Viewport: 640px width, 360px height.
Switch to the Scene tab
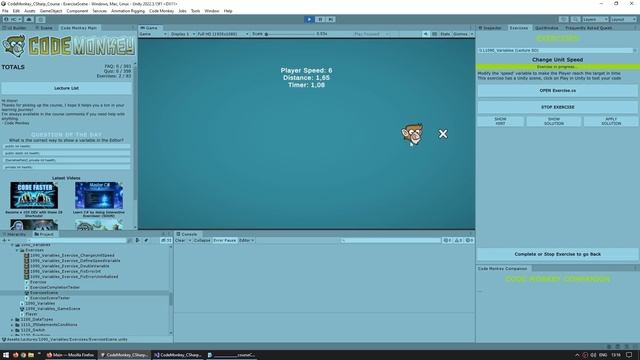point(44,28)
